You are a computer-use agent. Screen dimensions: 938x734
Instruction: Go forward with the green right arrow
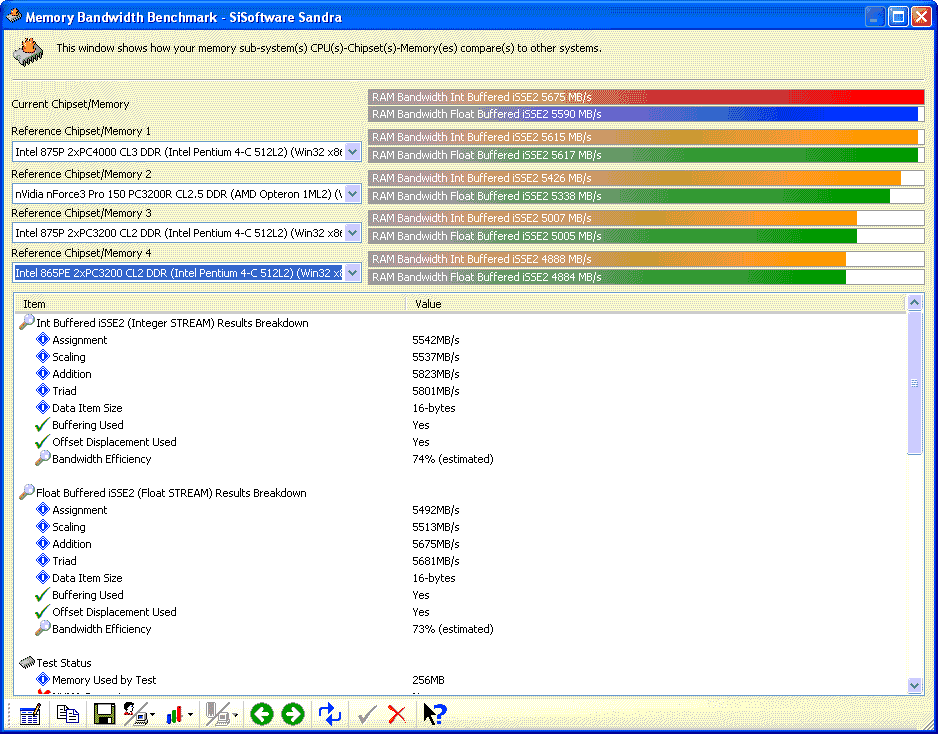coord(293,714)
